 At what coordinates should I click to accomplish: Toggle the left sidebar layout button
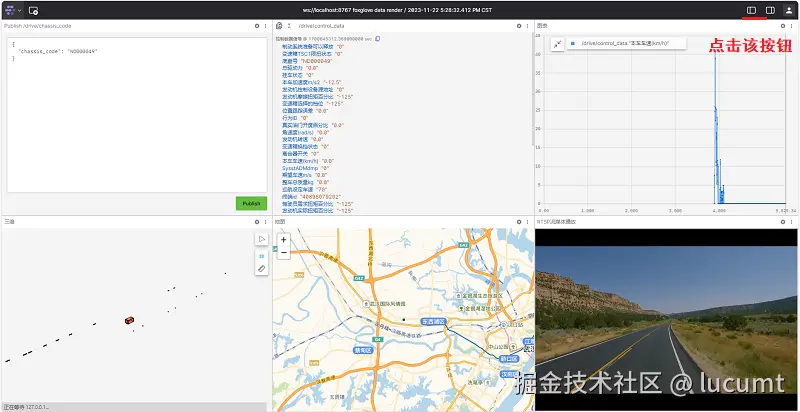752,10
